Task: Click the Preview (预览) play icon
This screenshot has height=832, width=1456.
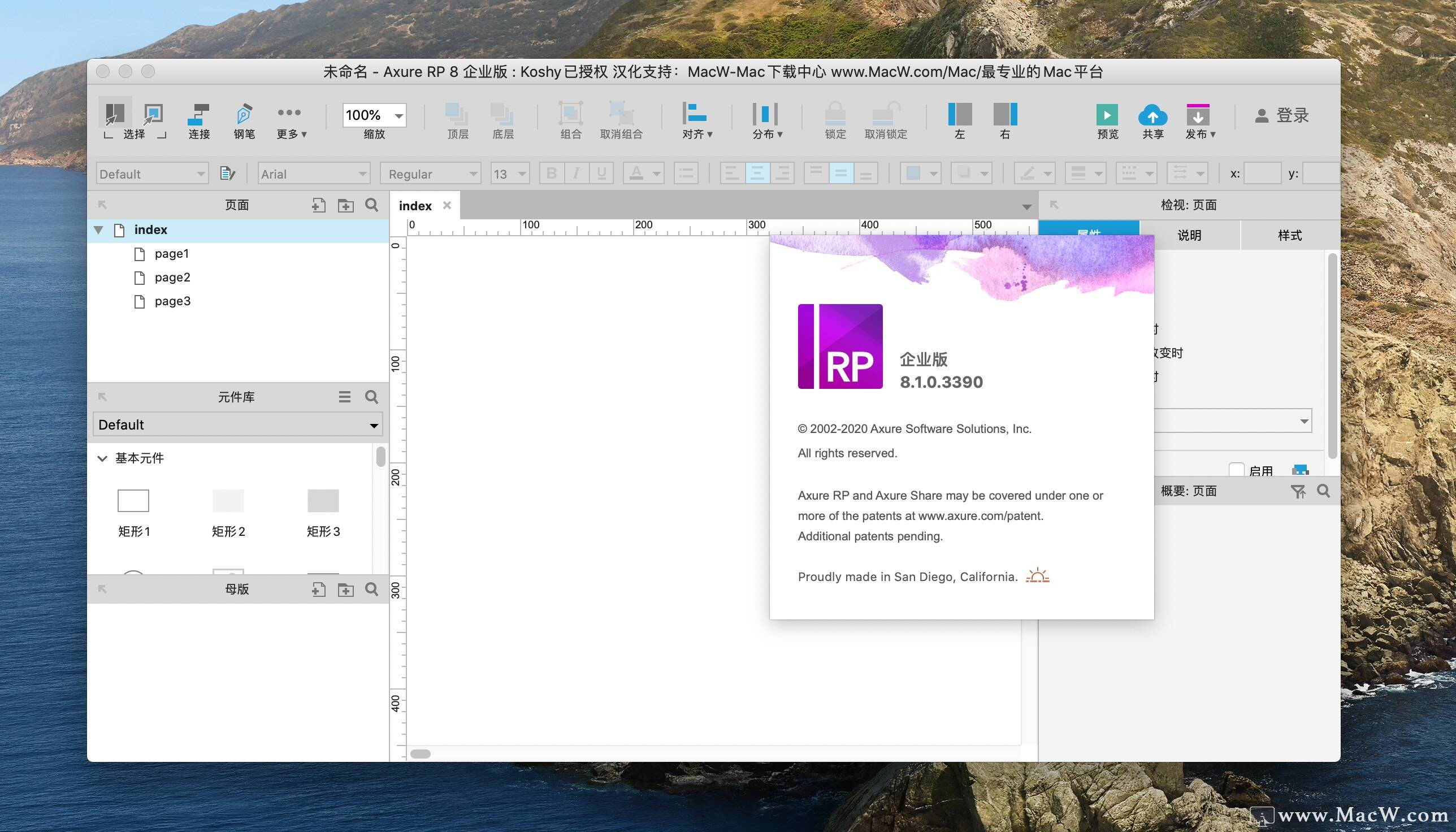Action: pyautogui.click(x=1107, y=115)
